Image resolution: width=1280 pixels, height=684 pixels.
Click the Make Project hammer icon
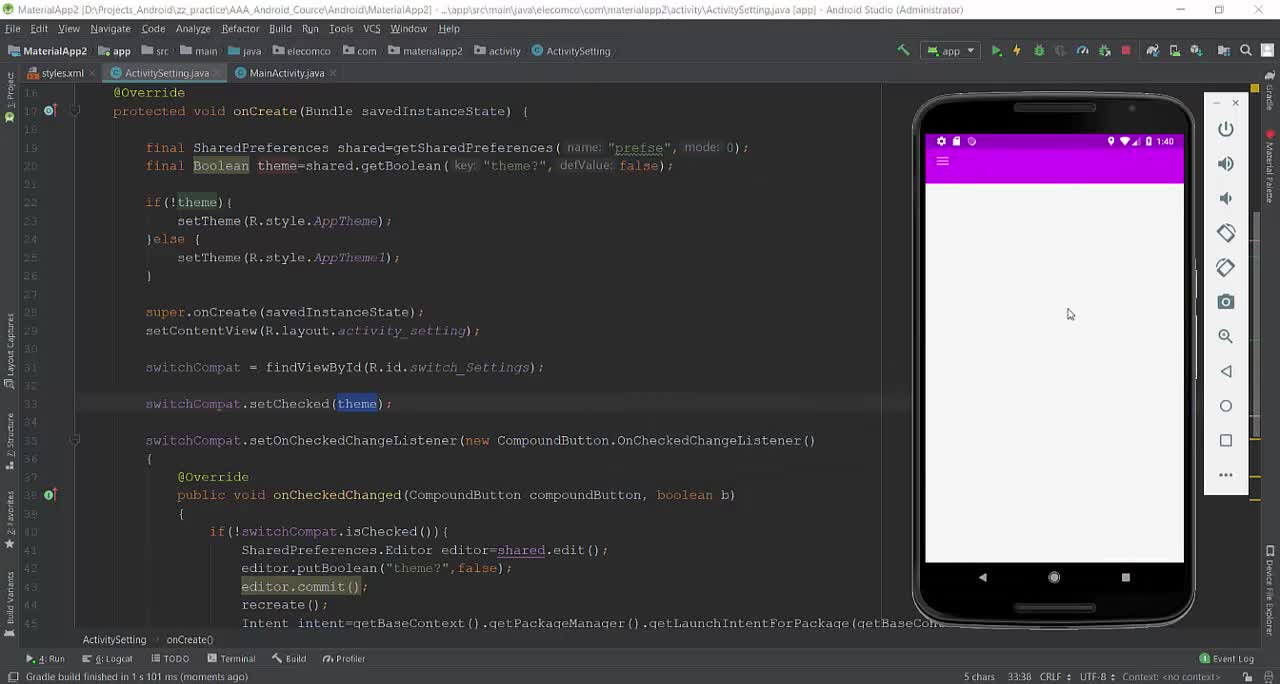point(903,51)
